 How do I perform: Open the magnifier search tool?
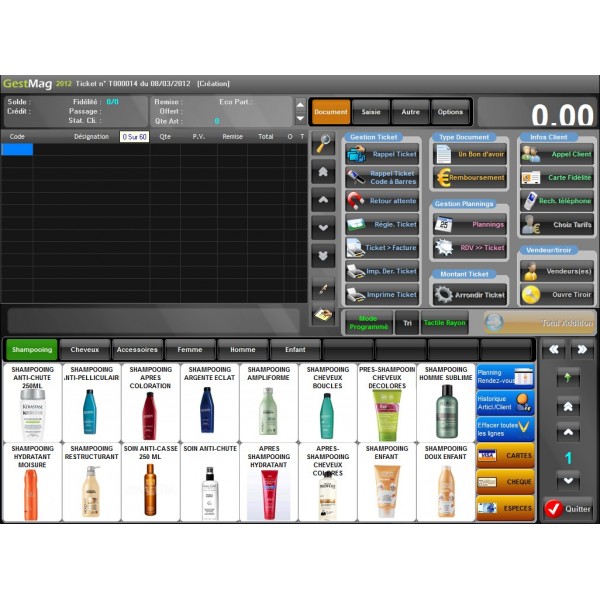click(x=323, y=144)
